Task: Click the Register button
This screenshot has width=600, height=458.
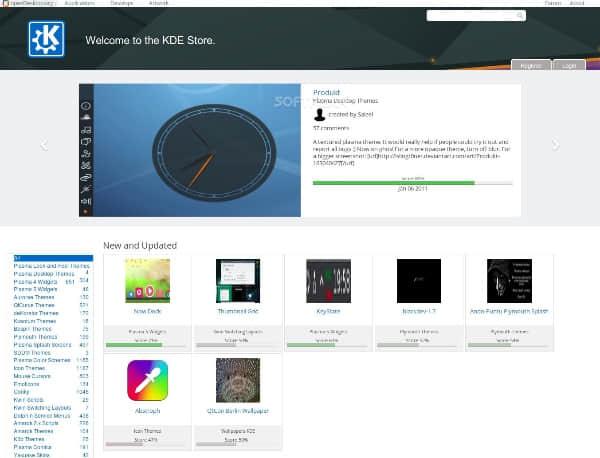Action: pos(531,65)
